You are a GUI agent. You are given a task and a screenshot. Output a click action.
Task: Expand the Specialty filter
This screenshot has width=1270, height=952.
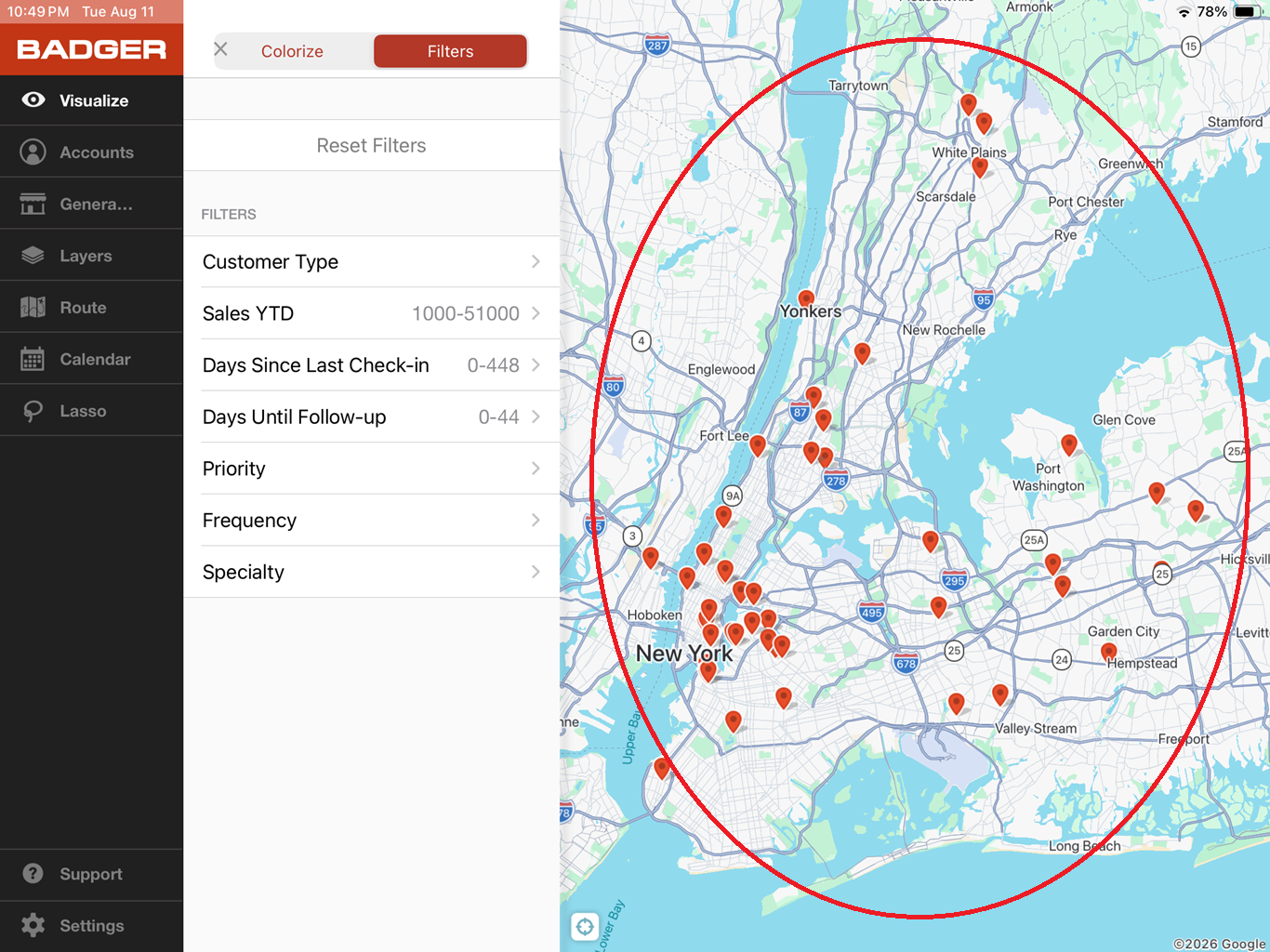point(371,572)
